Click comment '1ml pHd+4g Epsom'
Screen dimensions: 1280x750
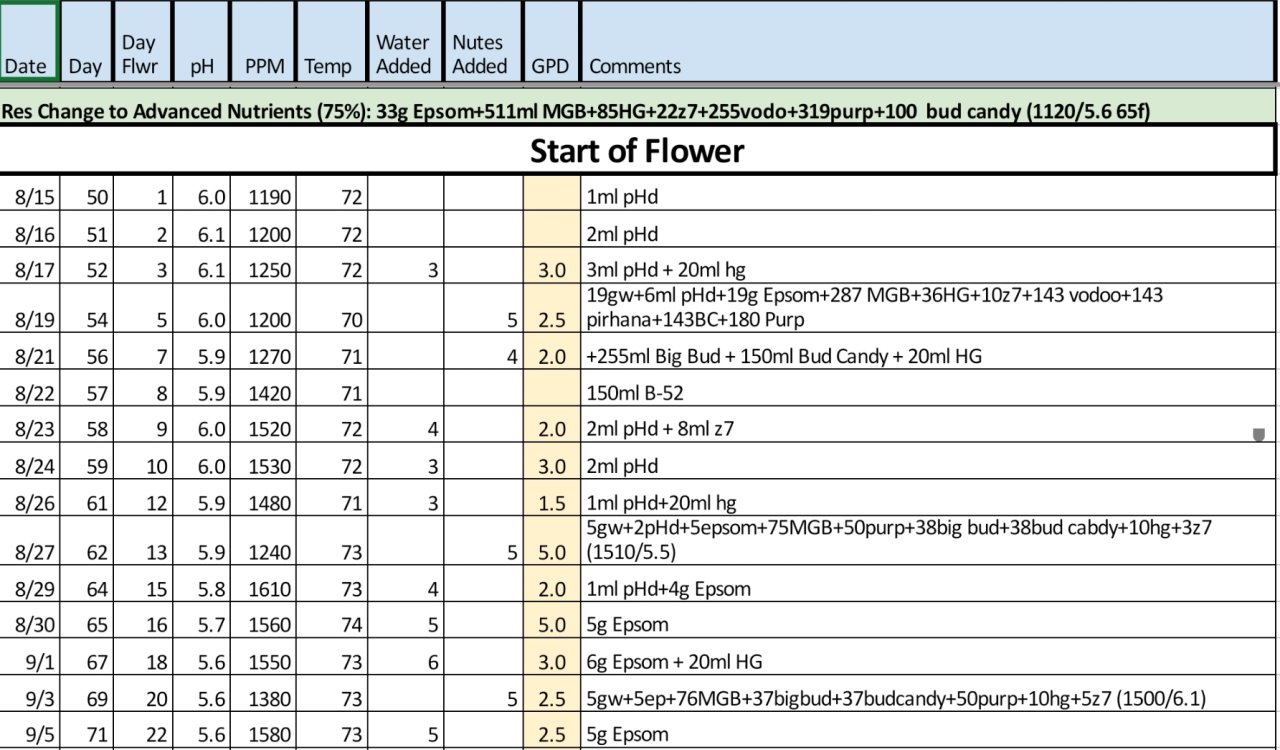[x=669, y=589]
